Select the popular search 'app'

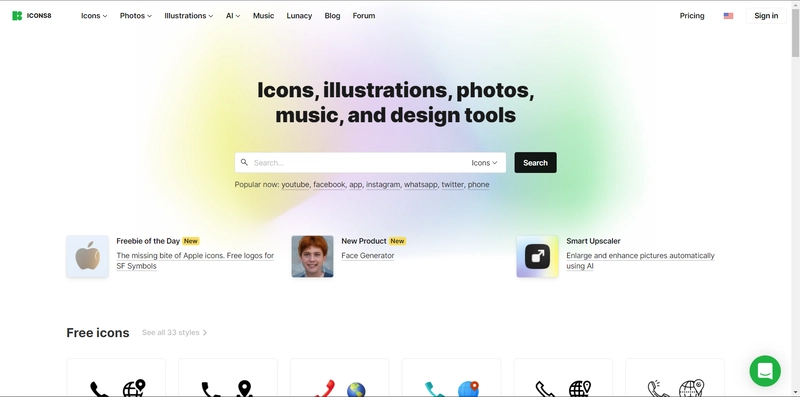click(355, 185)
